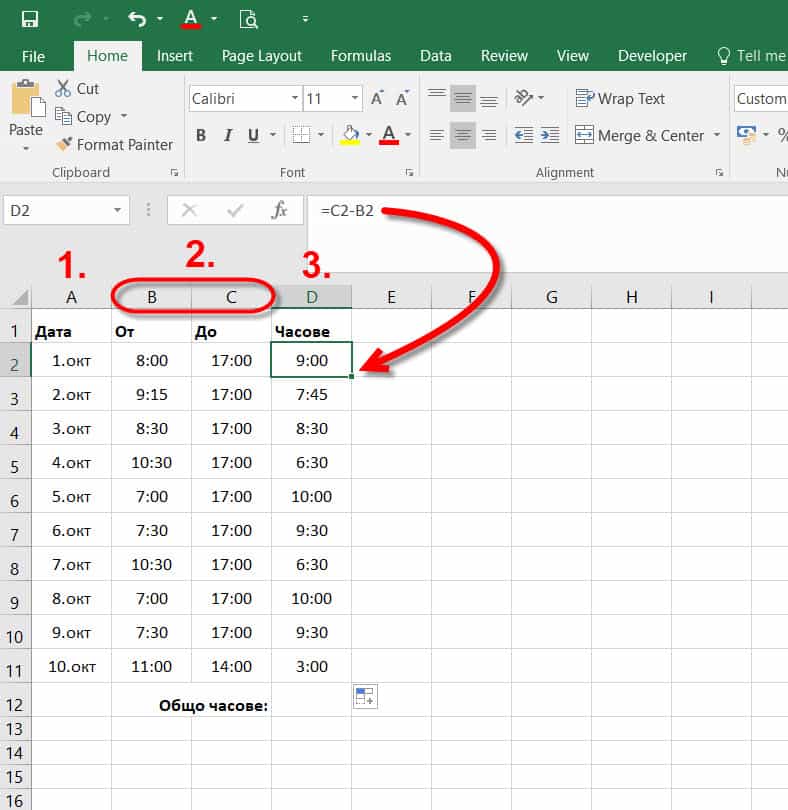Toggle Italic formatting

[227, 135]
